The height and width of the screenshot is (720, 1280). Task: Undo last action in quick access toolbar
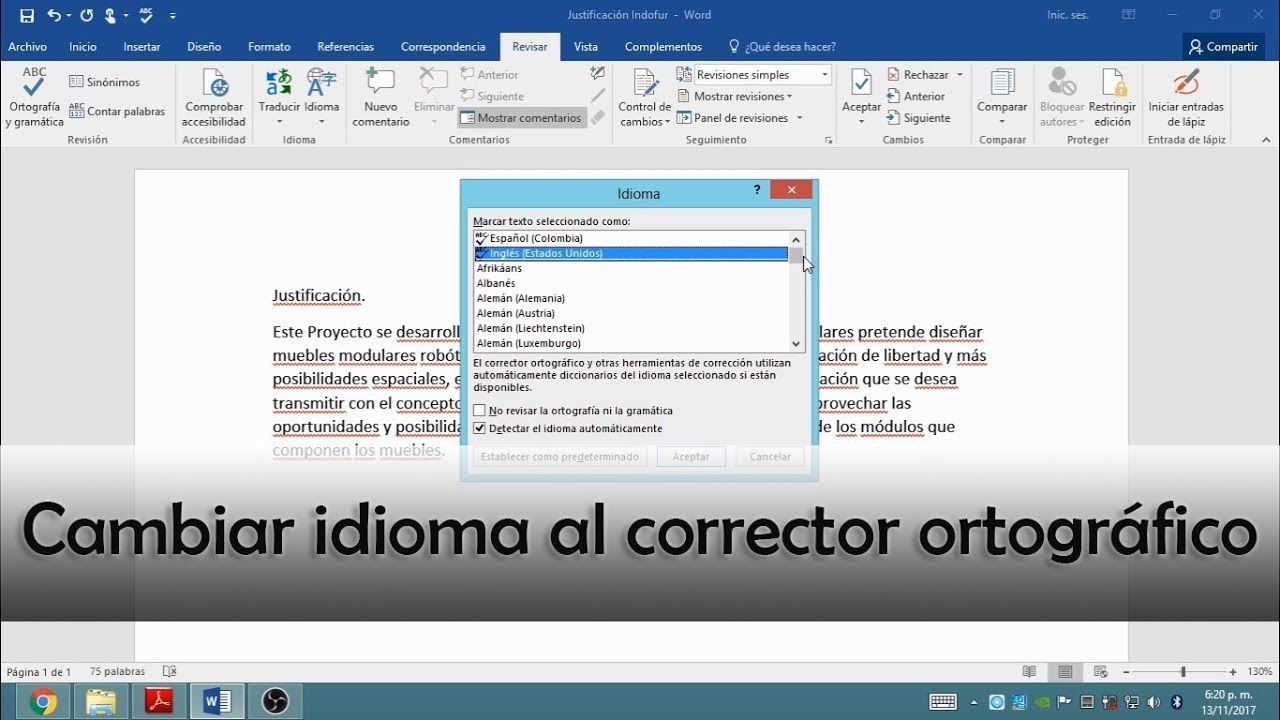54,15
